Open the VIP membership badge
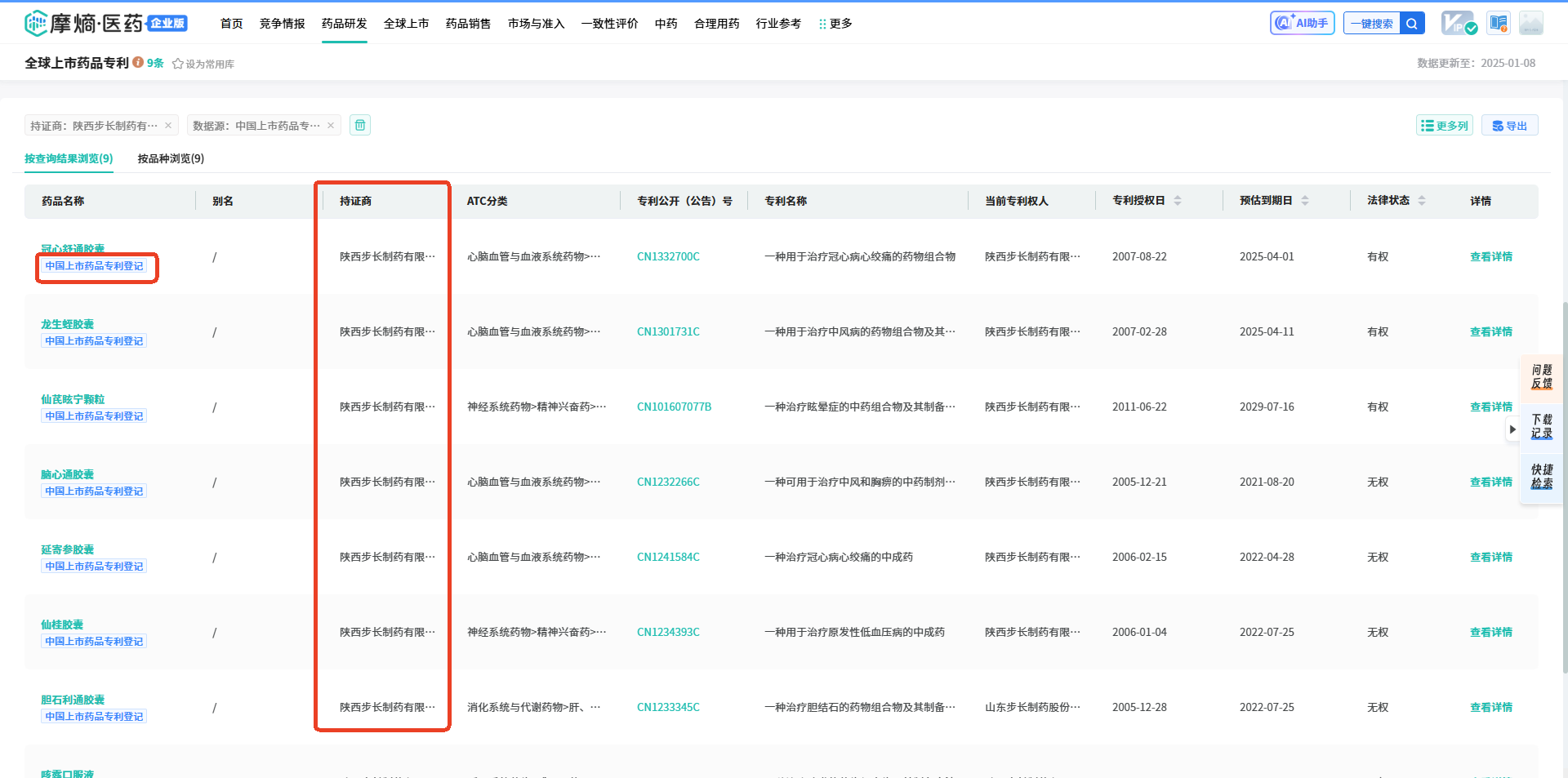Screen dimensions: 1568x778 pos(1459,23)
